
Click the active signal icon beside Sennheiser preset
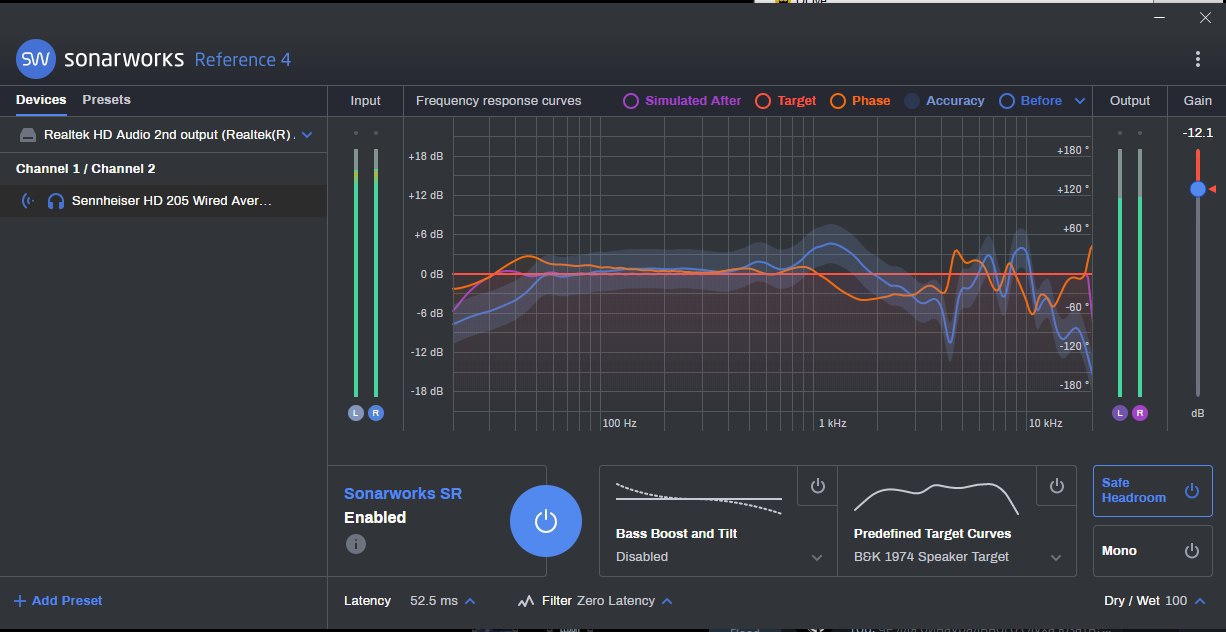[27, 201]
